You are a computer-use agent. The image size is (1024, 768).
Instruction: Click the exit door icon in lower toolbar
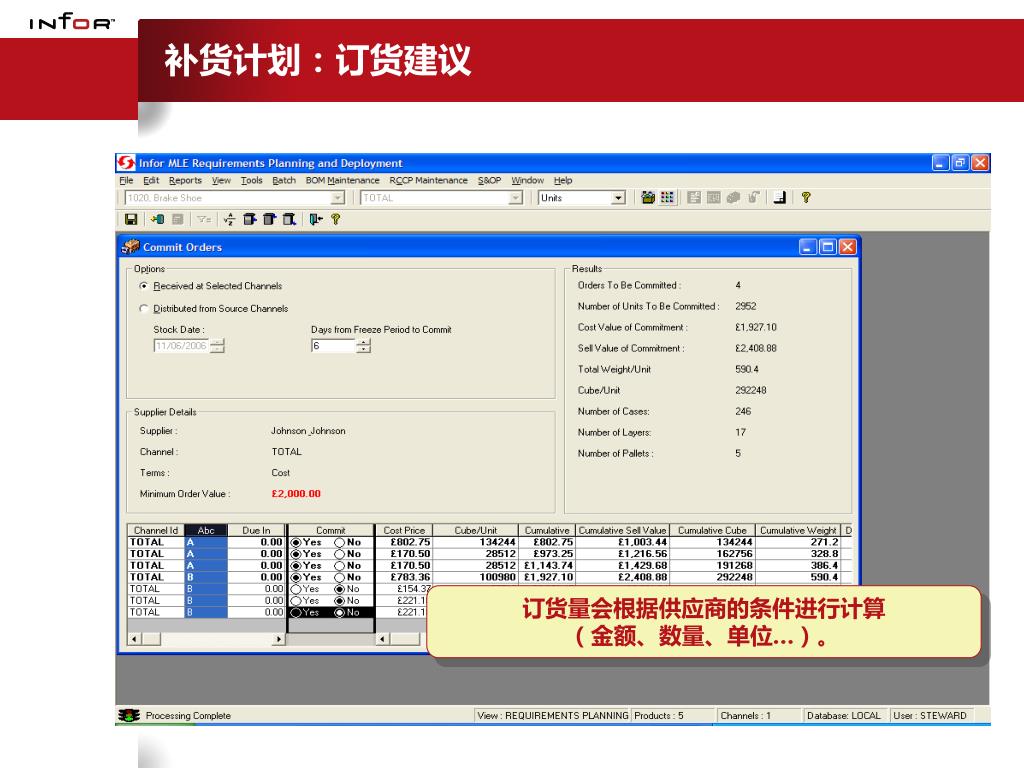(316, 219)
